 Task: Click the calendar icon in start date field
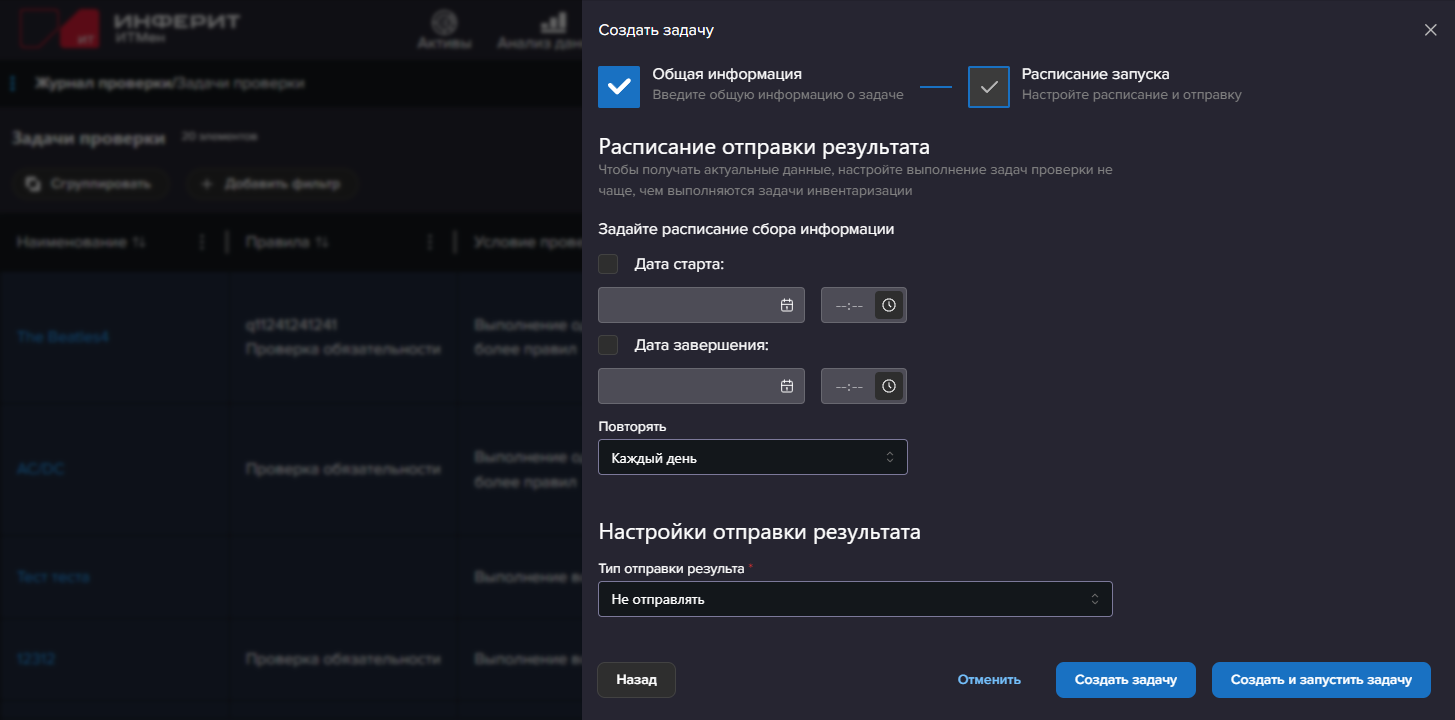tap(786, 305)
